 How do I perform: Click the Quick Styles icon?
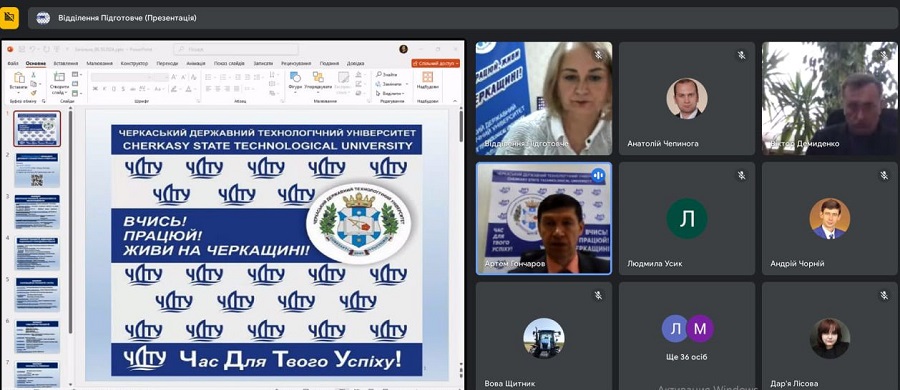click(343, 77)
